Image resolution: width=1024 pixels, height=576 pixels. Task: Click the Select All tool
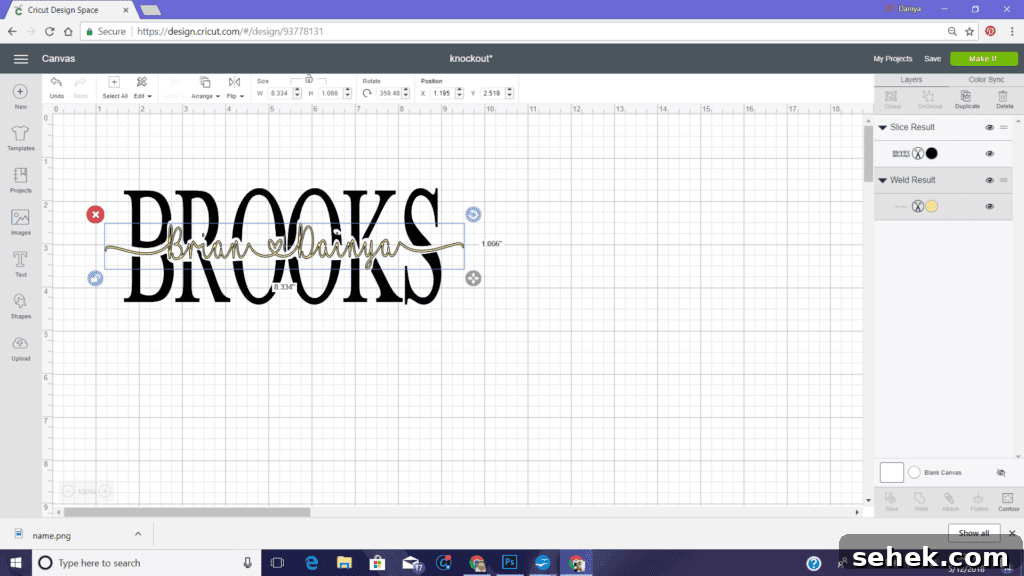coord(114,87)
